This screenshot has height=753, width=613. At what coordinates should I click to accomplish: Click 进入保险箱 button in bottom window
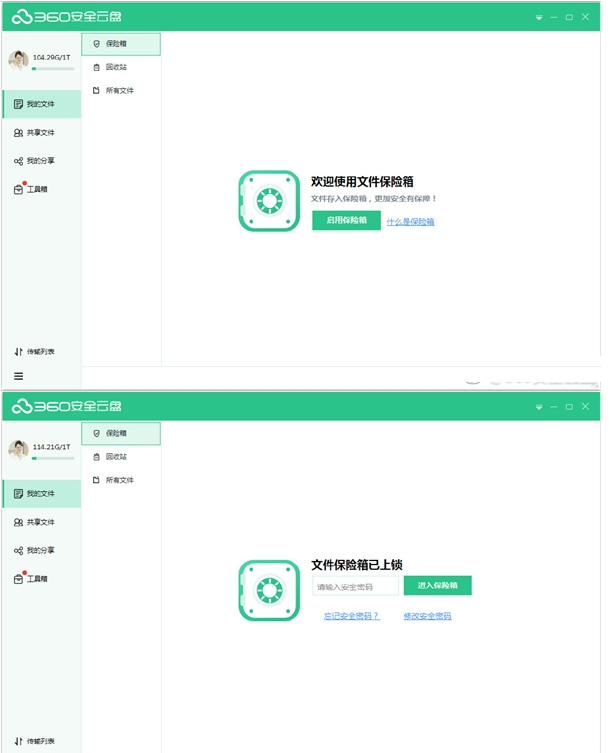pyautogui.click(x=437, y=585)
